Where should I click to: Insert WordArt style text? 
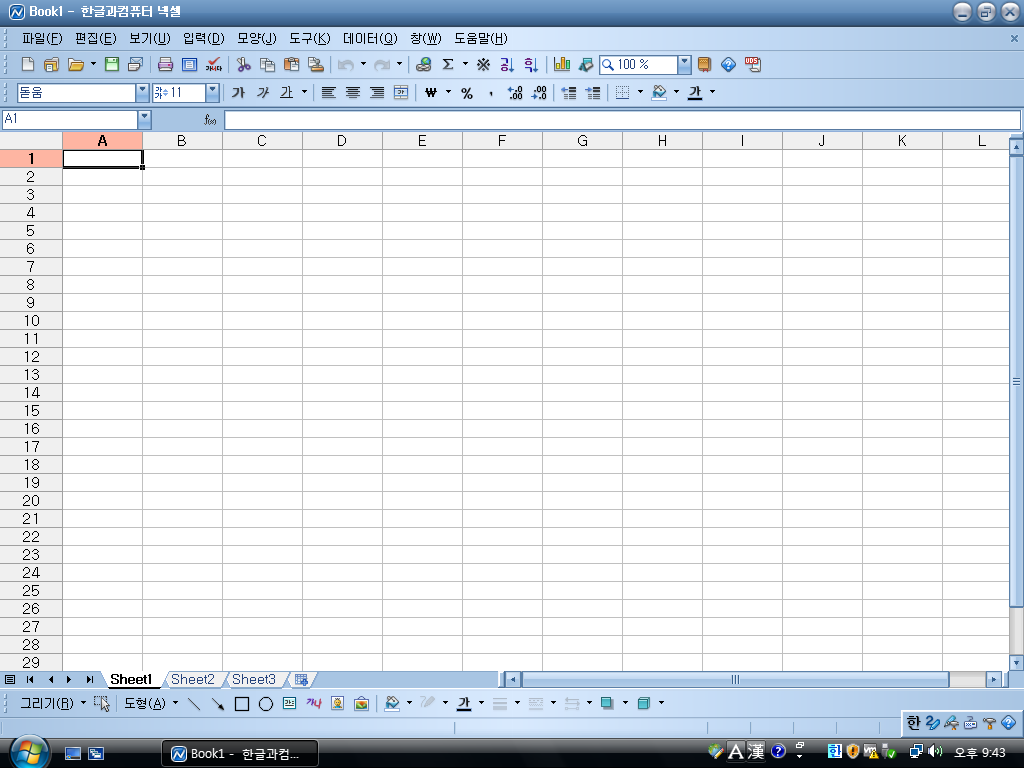(313, 703)
